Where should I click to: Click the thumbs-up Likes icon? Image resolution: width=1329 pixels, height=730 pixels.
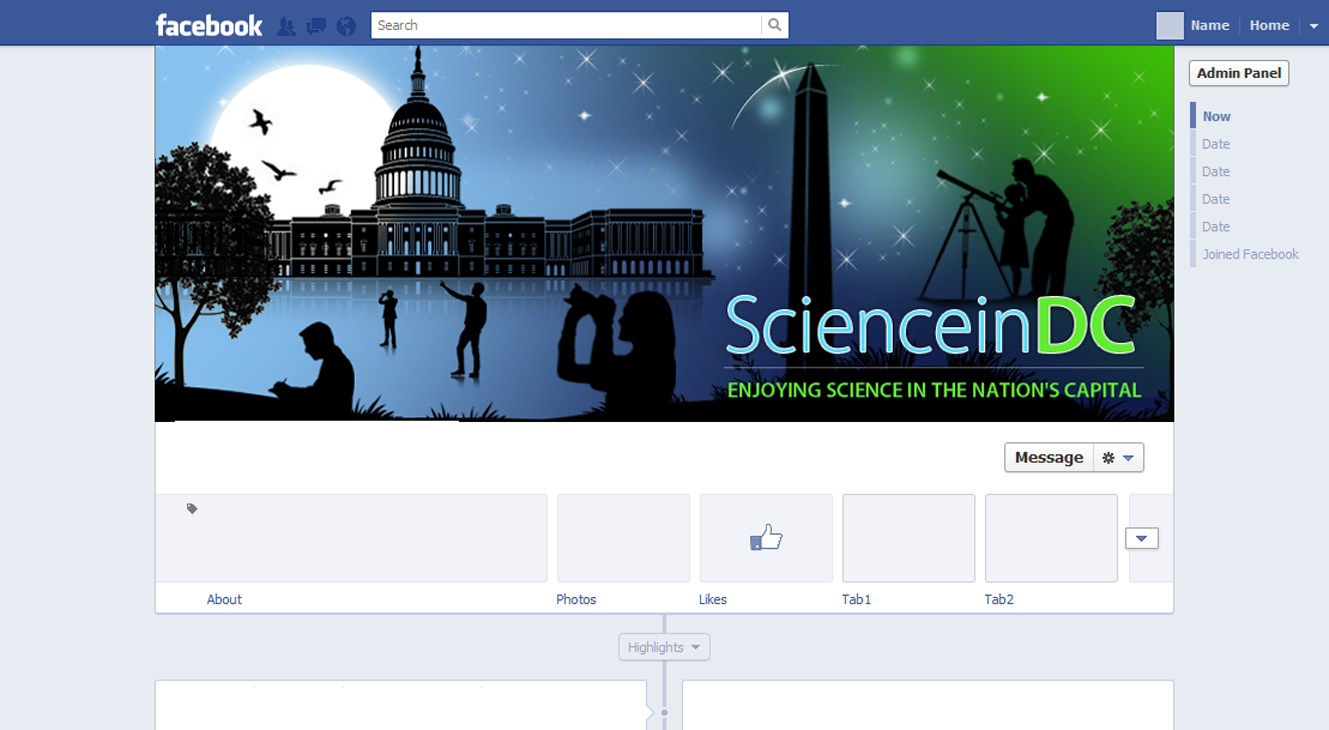click(x=766, y=538)
